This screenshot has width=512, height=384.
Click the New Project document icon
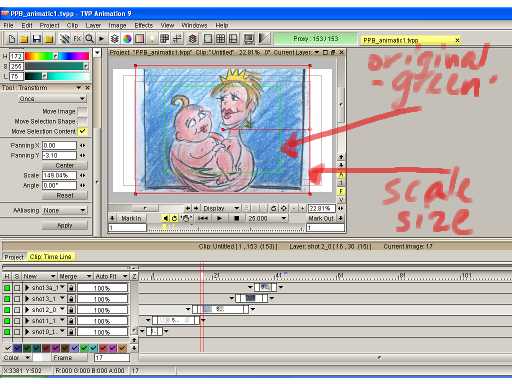(12, 39)
